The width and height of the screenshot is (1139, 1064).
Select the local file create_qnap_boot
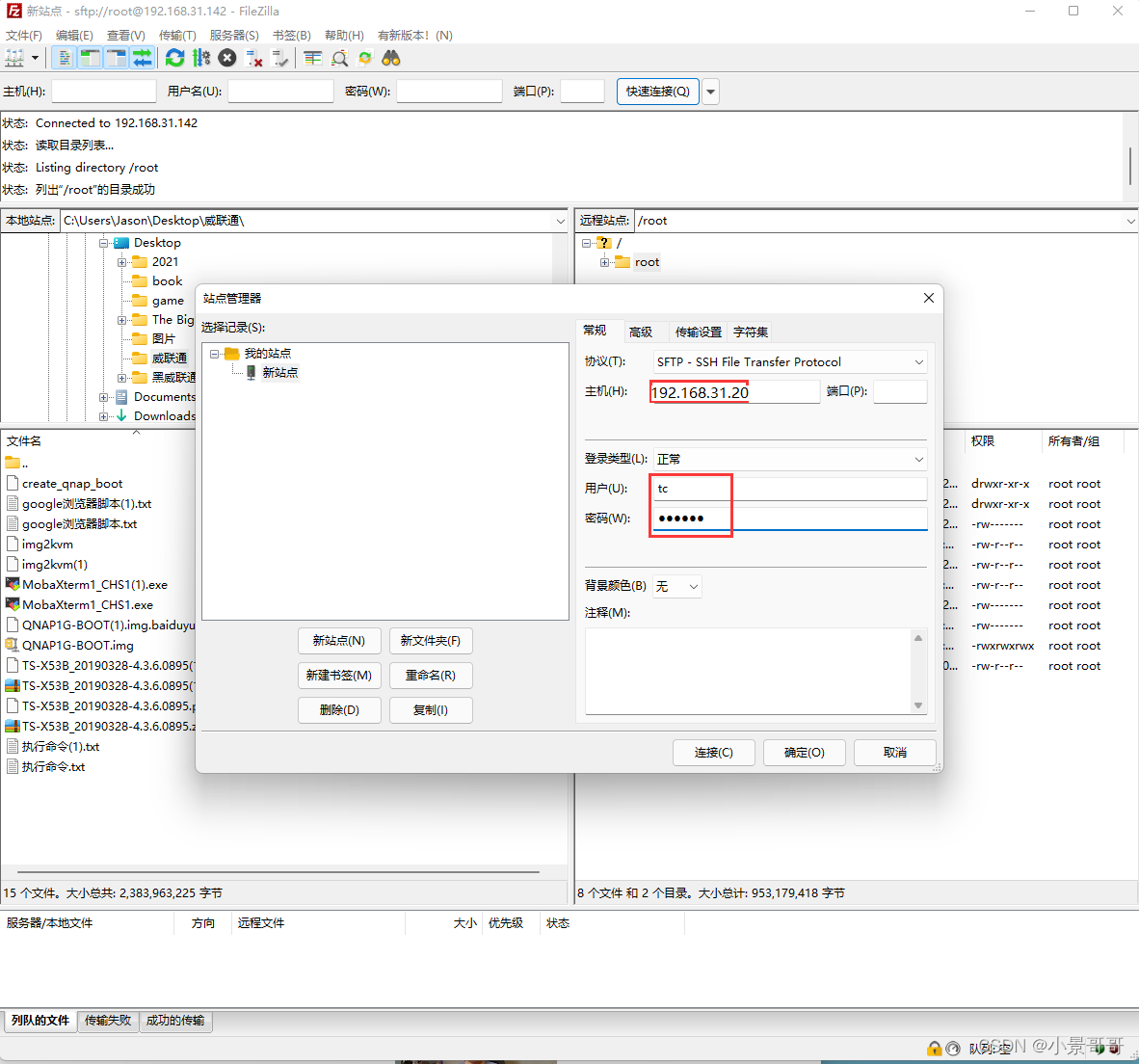[72, 484]
